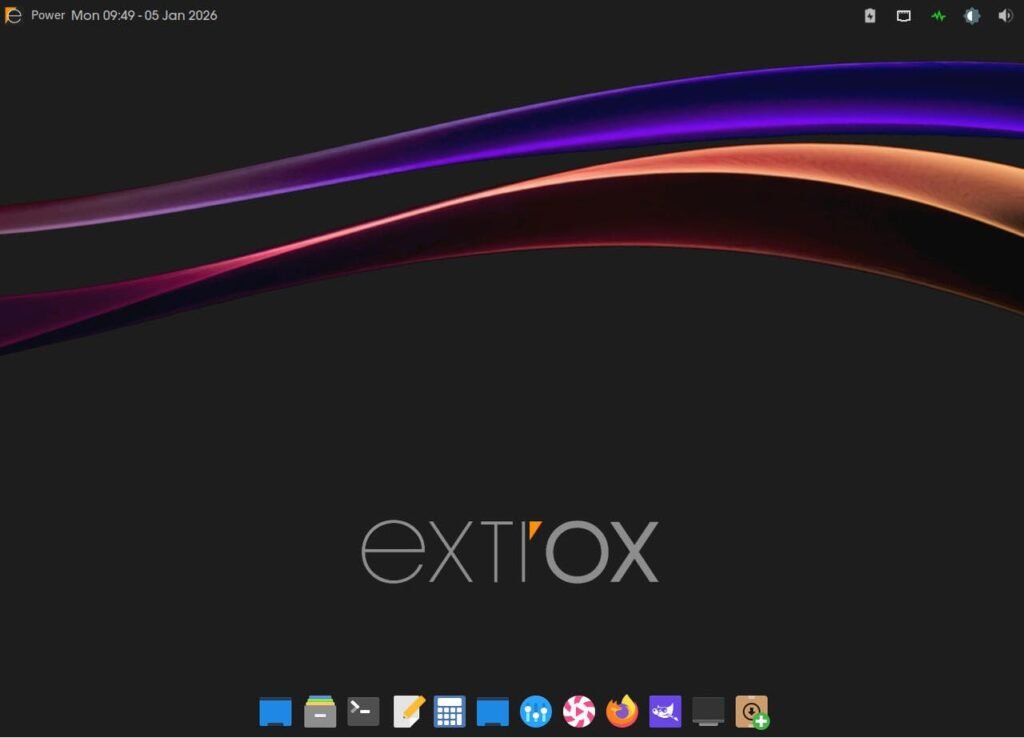Open the settings app with sliders icon
The height and width of the screenshot is (738, 1024).
coord(535,711)
